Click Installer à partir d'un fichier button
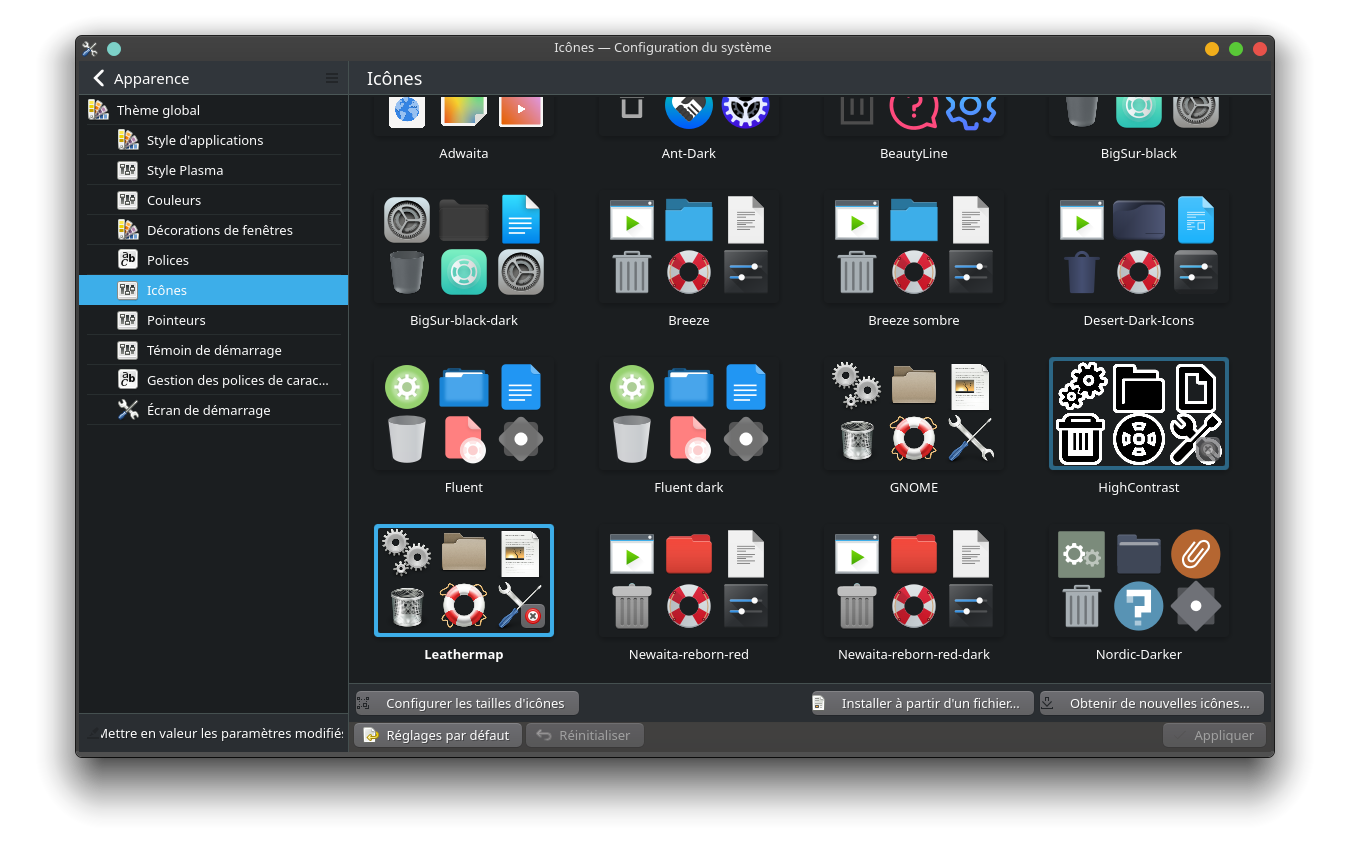Viewport: 1350px width, 843px height. pyautogui.click(x=922, y=703)
